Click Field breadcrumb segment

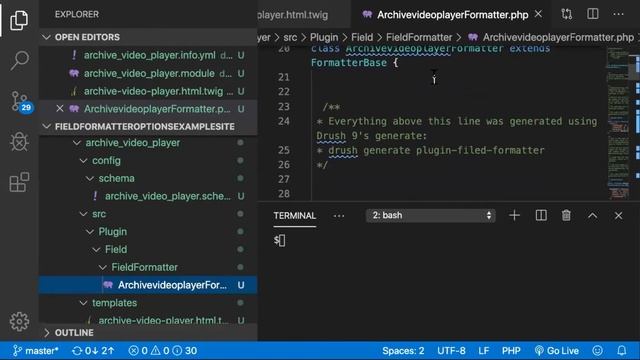coord(362,37)
